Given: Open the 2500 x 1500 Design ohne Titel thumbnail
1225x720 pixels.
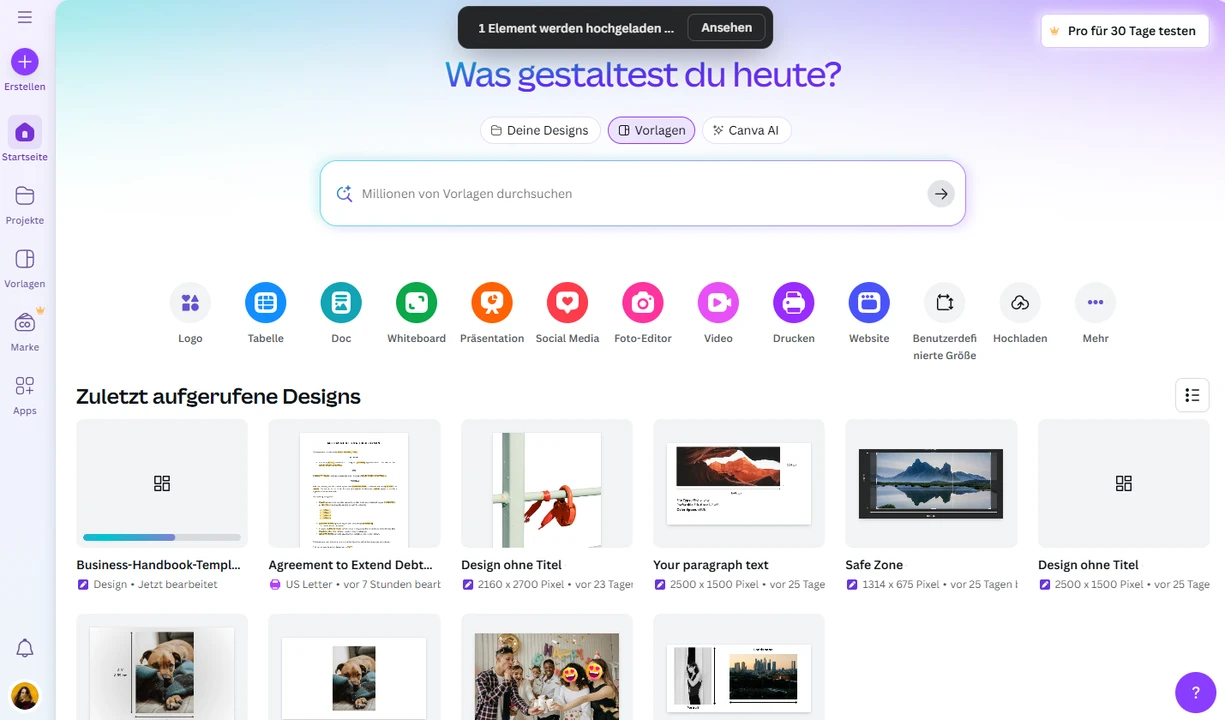Looking at the screenshot, I should pyautogui.click(x=1124, y=483).
